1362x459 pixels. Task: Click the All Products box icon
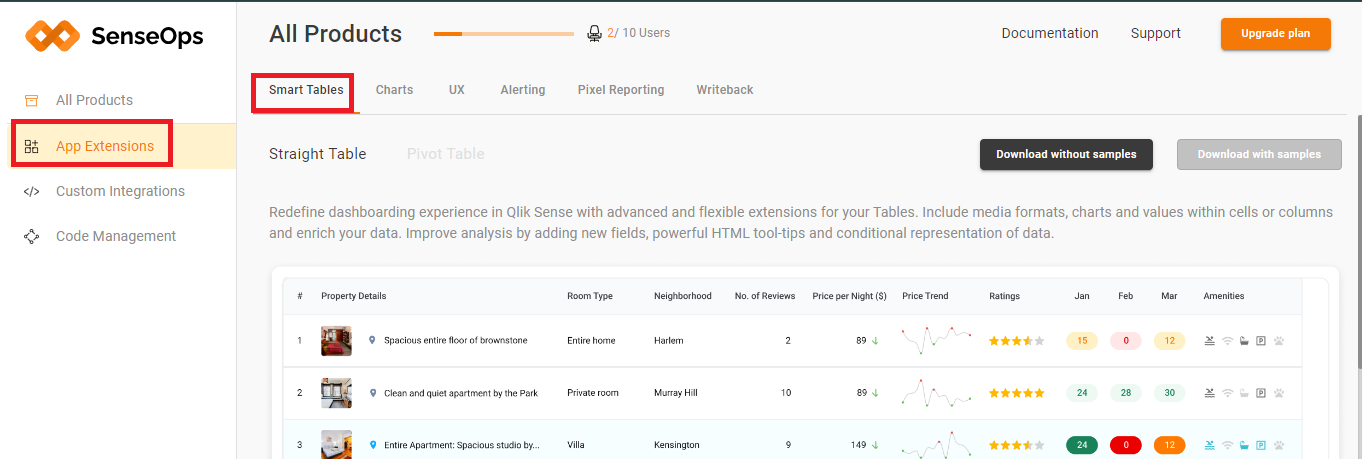pyautogui.click(x=31, y=100)
